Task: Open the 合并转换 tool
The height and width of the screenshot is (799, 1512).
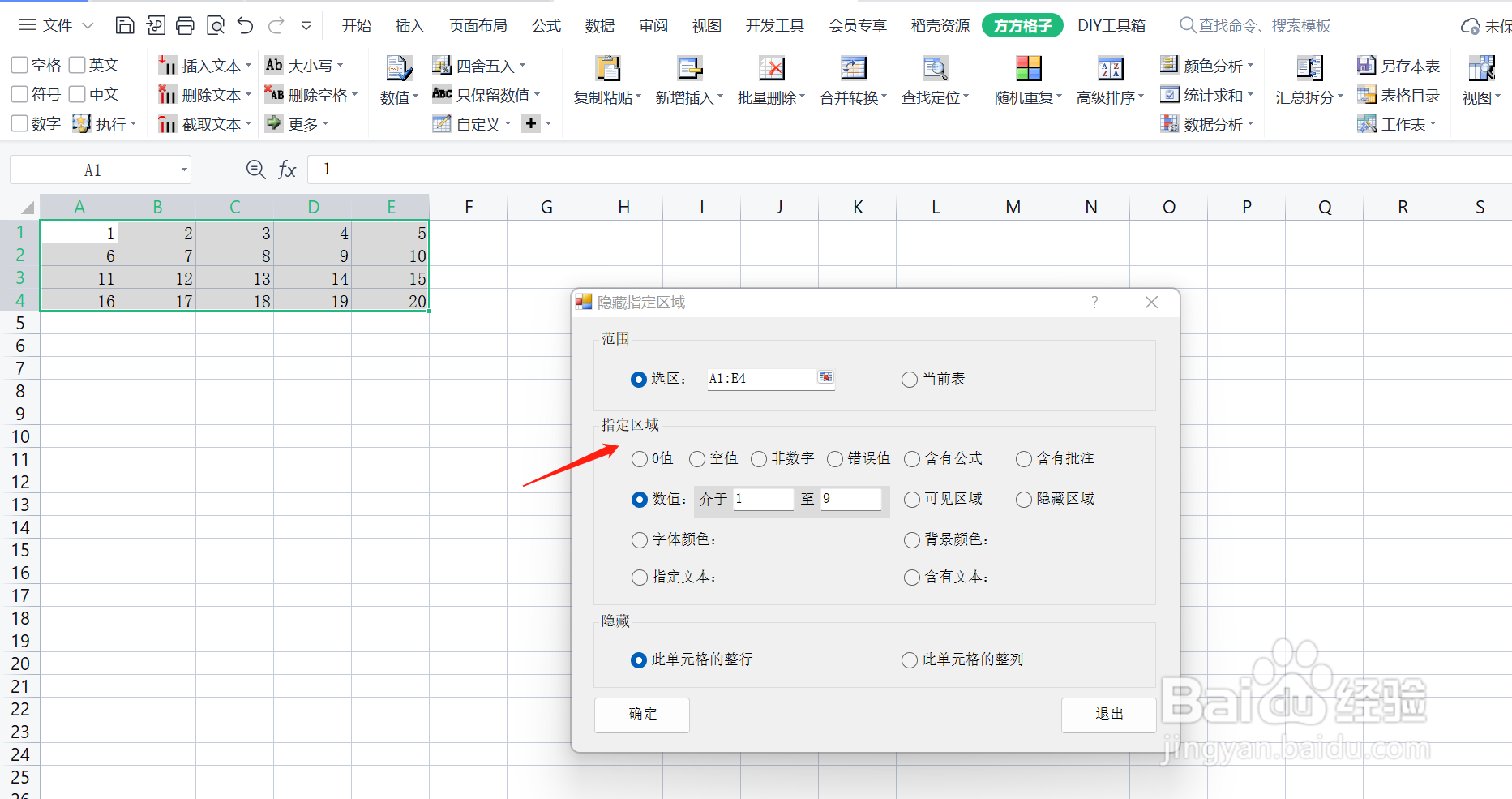Action: (850, 79)
